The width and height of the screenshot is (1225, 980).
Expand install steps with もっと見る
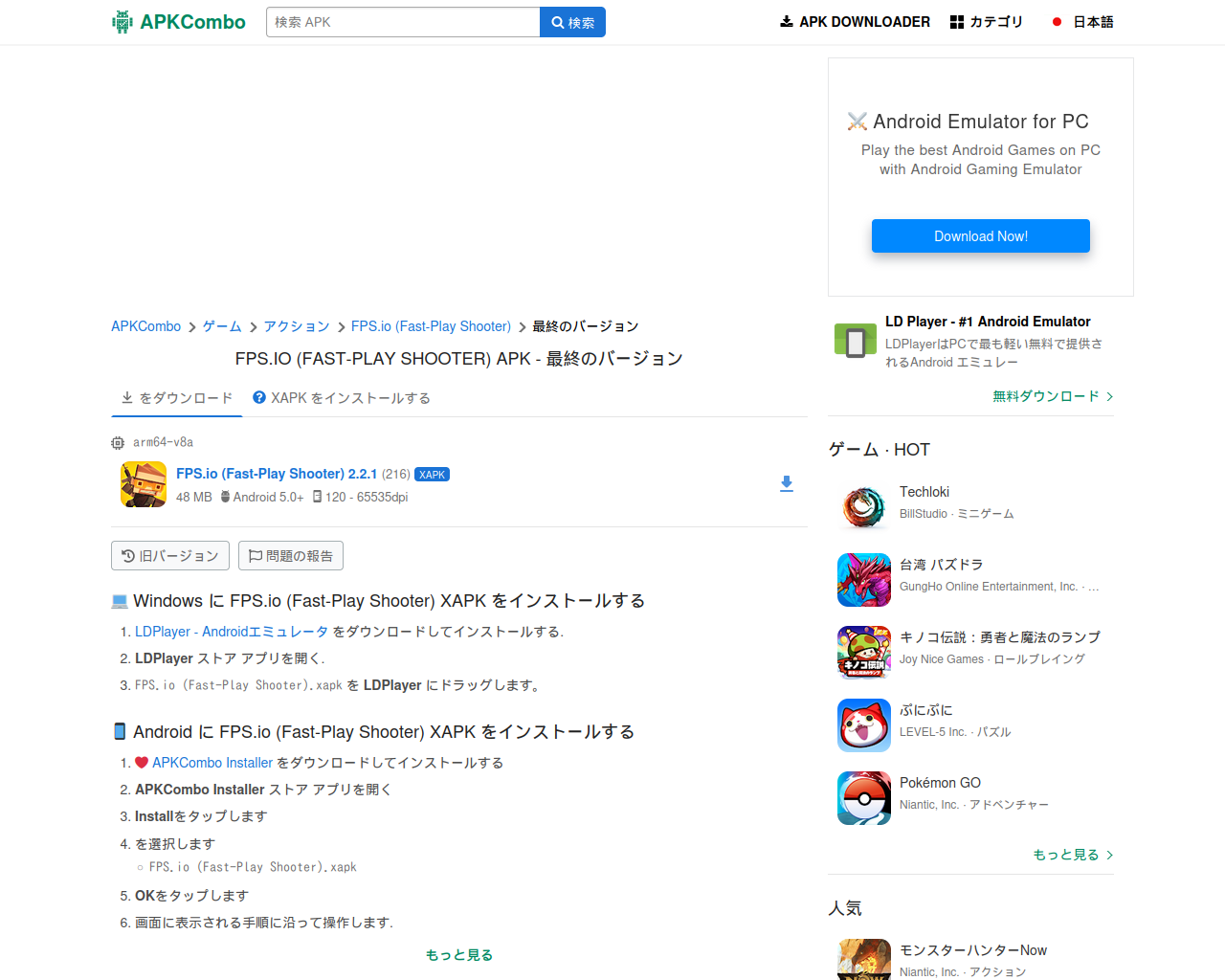459,955
